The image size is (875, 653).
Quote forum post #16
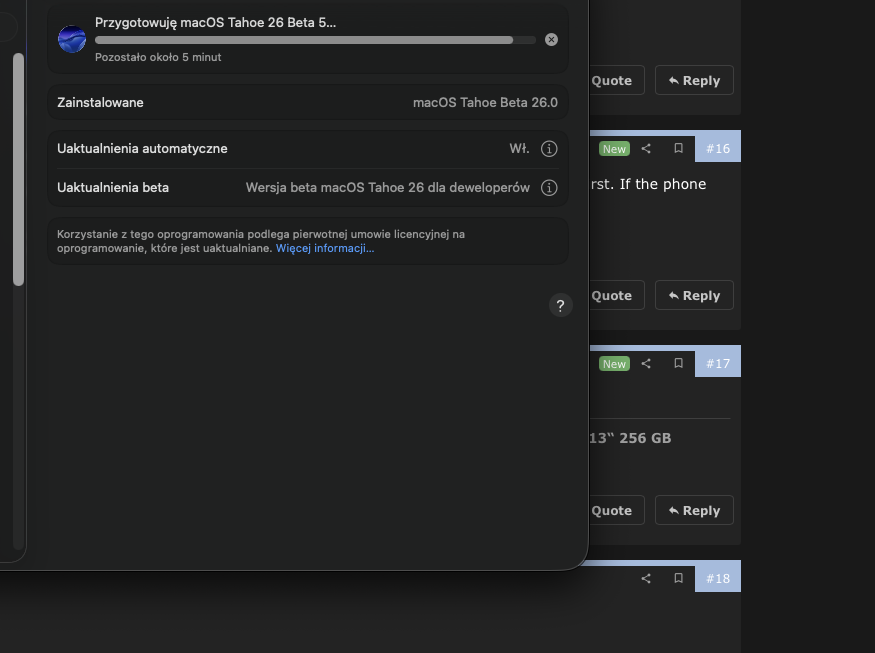pos(617,295)
